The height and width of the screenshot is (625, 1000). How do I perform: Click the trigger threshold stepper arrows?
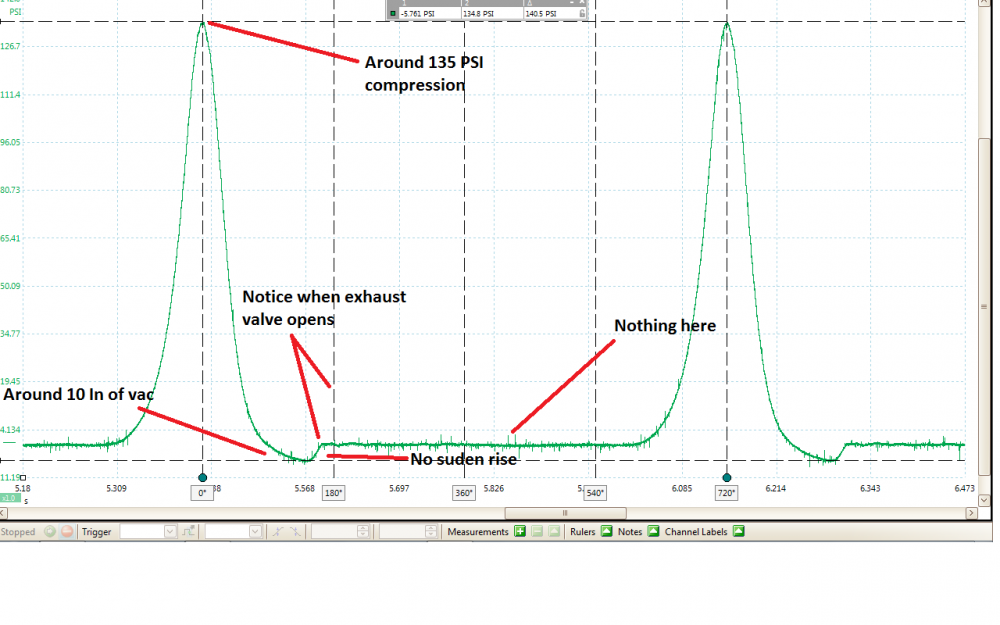coord(363,531)
